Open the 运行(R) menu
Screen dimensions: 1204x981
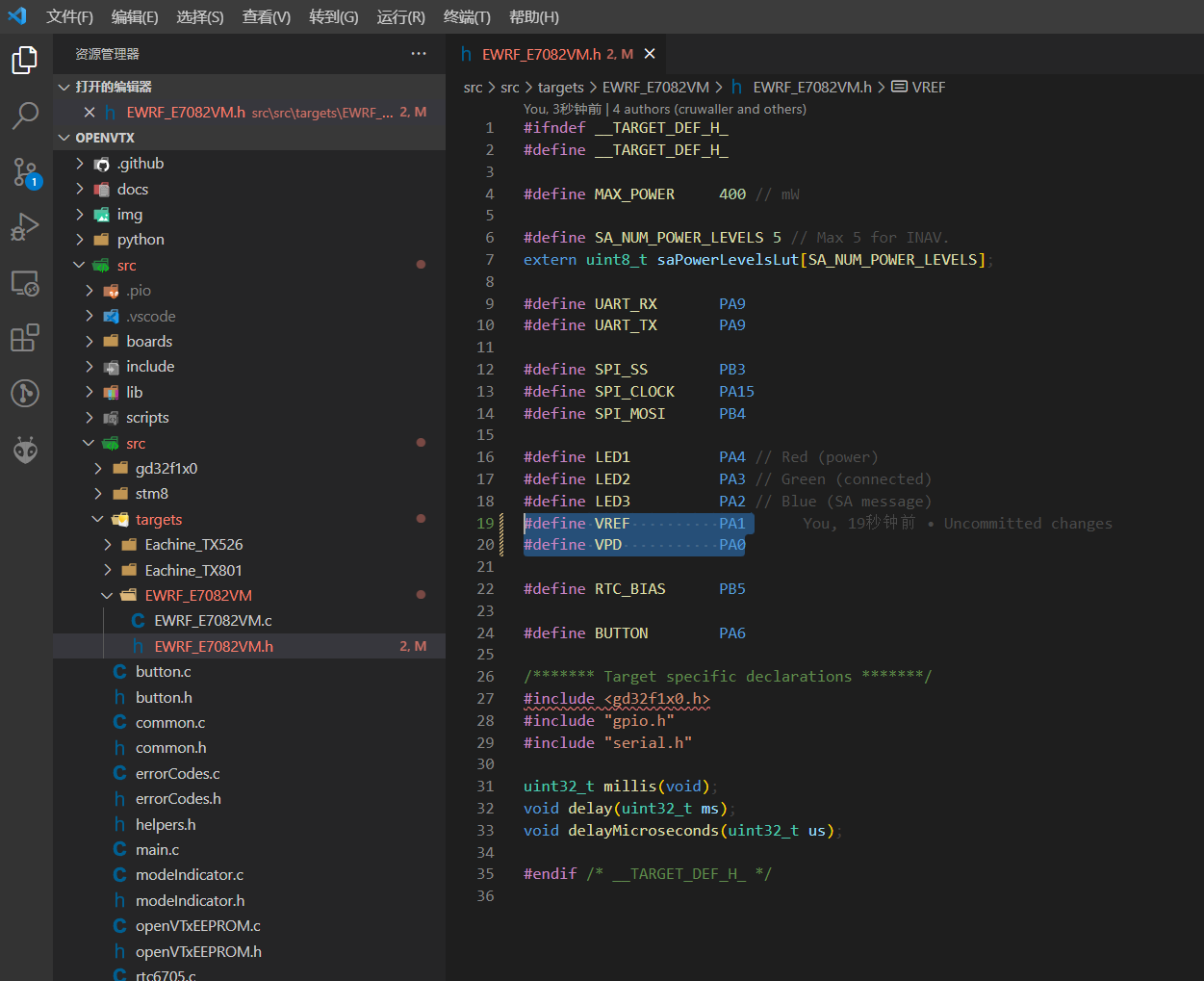(400, 16)
